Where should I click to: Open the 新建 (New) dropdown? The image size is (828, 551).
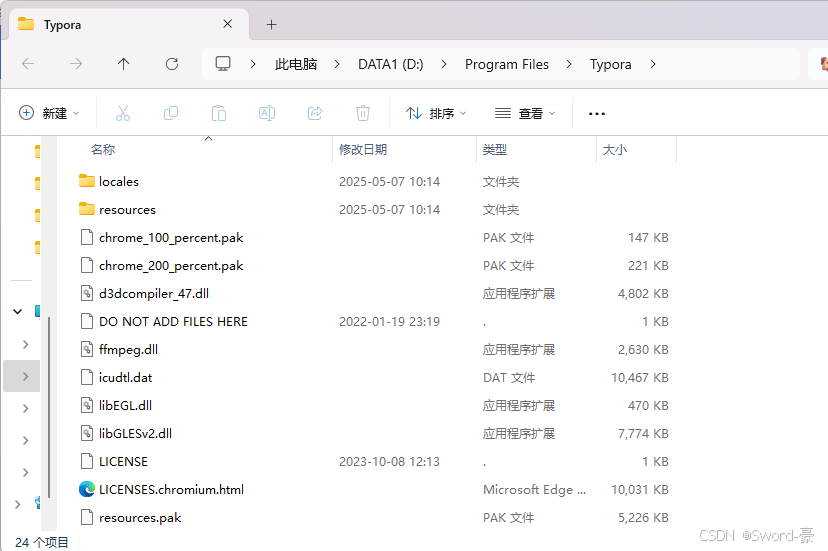49,113
